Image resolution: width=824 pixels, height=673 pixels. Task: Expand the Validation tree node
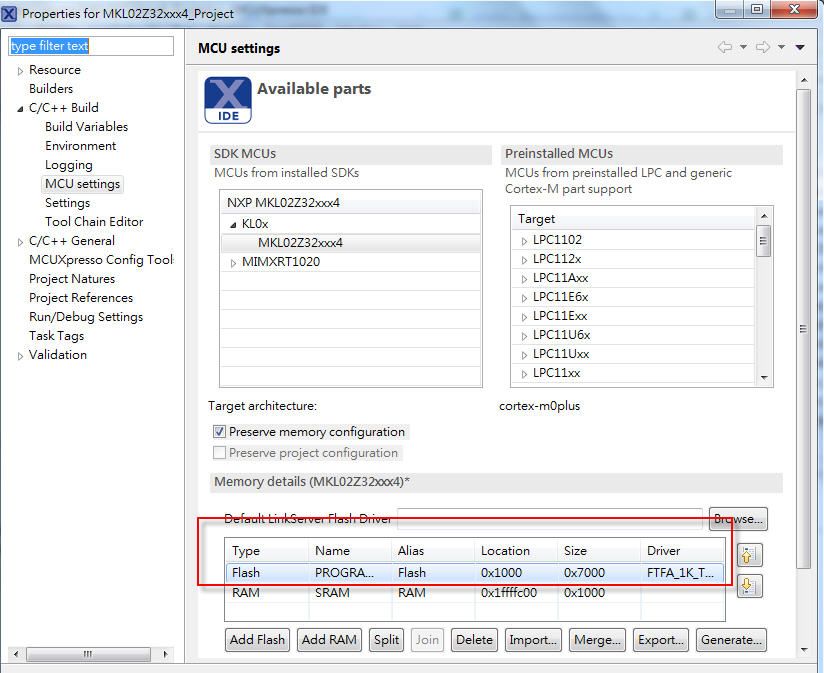click(20, 356)
